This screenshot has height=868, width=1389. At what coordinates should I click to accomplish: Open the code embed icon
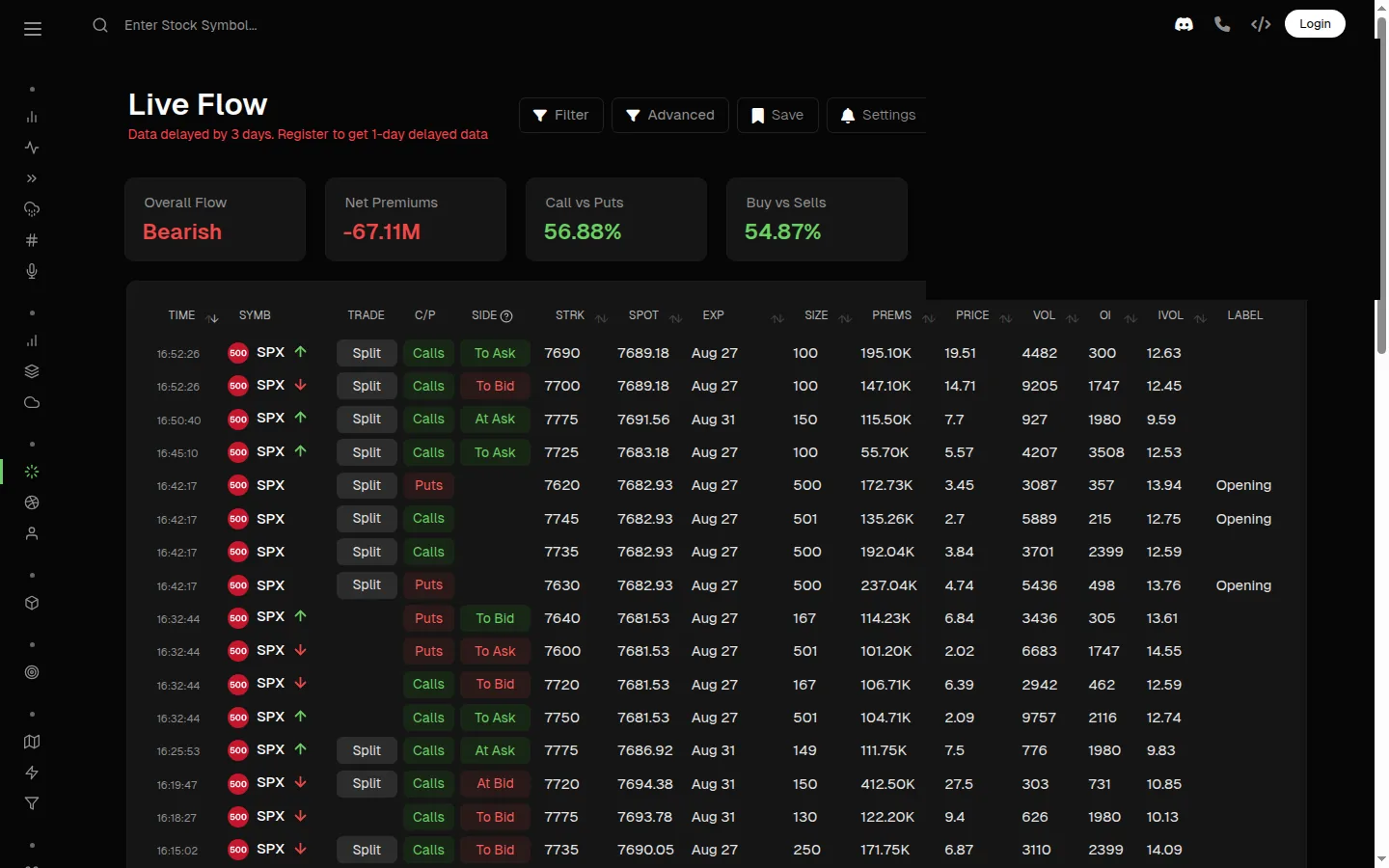pos(1261,25)
